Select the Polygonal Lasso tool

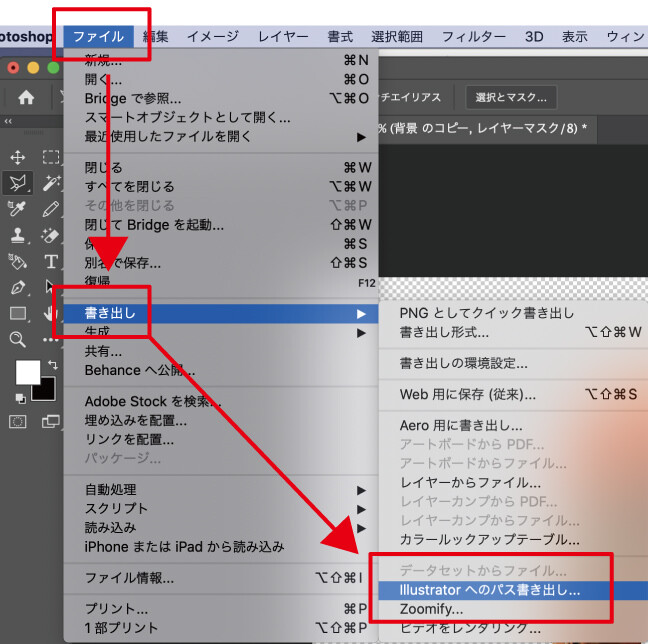pos(17,183)
